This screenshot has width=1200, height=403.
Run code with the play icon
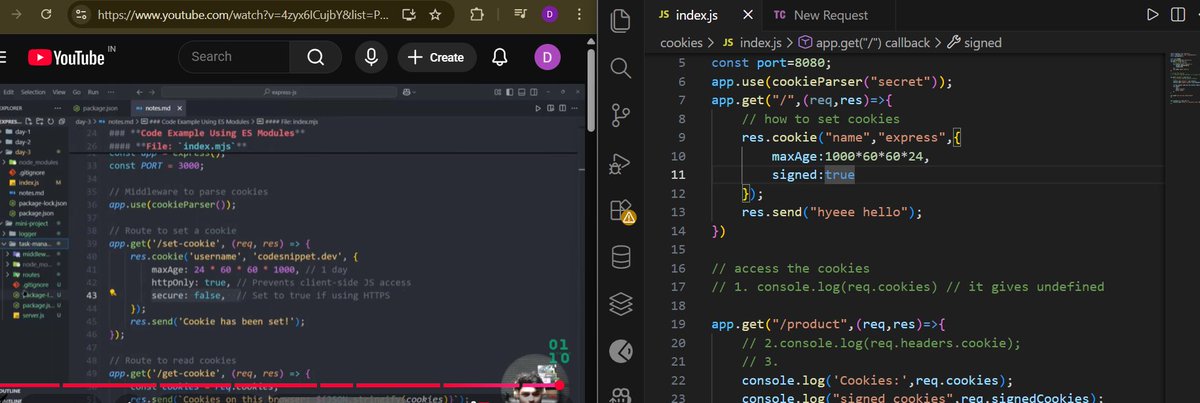coord(1152,15)
